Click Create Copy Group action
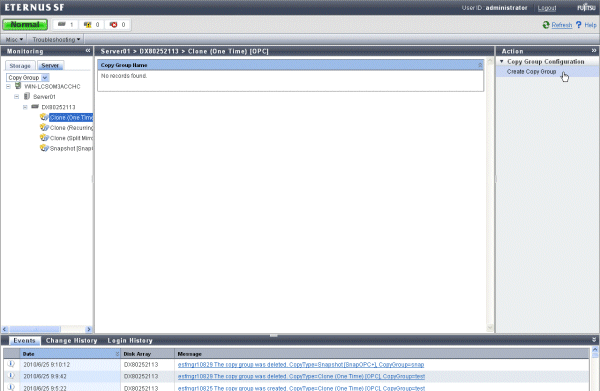This screenshot has width=600, height=391. tap(532, 72)
